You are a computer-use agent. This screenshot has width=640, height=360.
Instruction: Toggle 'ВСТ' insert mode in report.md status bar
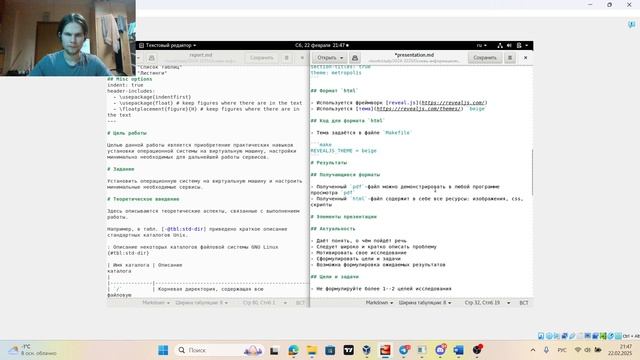point(300,303)
